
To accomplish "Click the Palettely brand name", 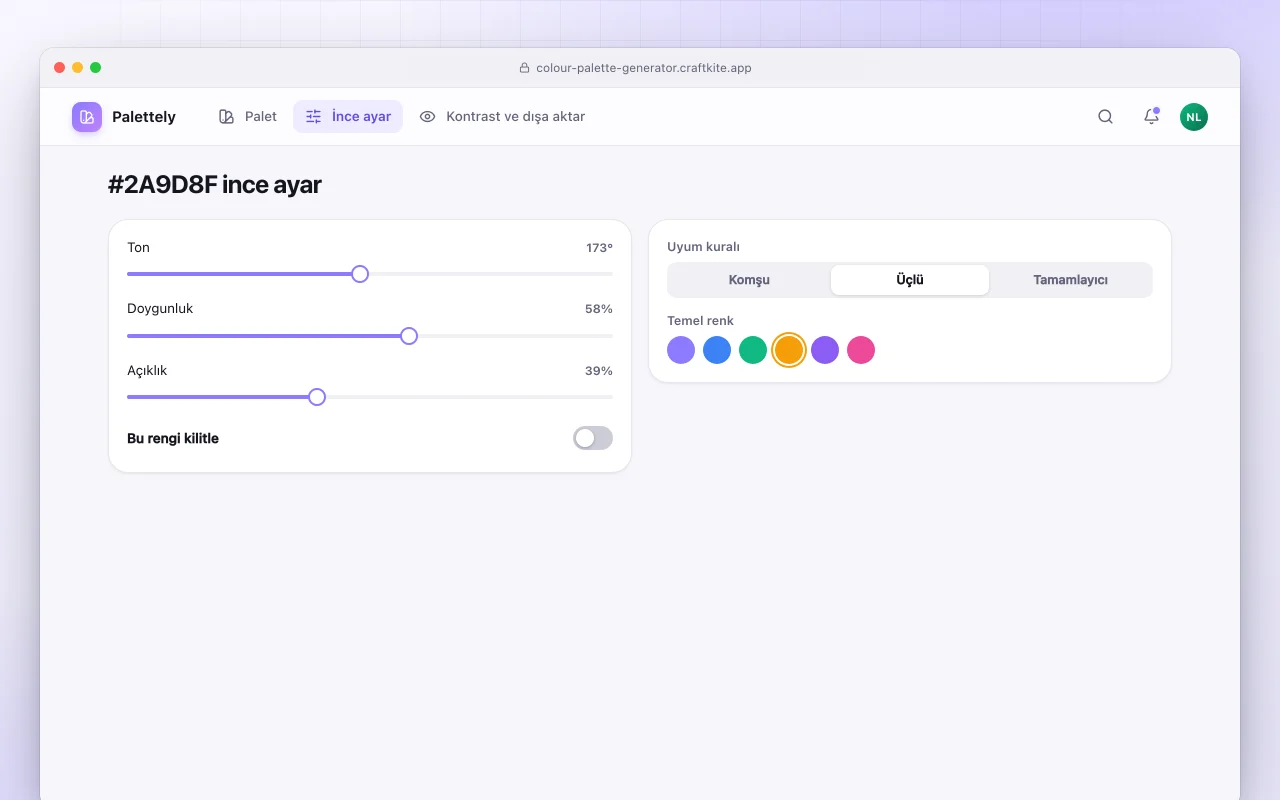I will (x=144, y=117).
